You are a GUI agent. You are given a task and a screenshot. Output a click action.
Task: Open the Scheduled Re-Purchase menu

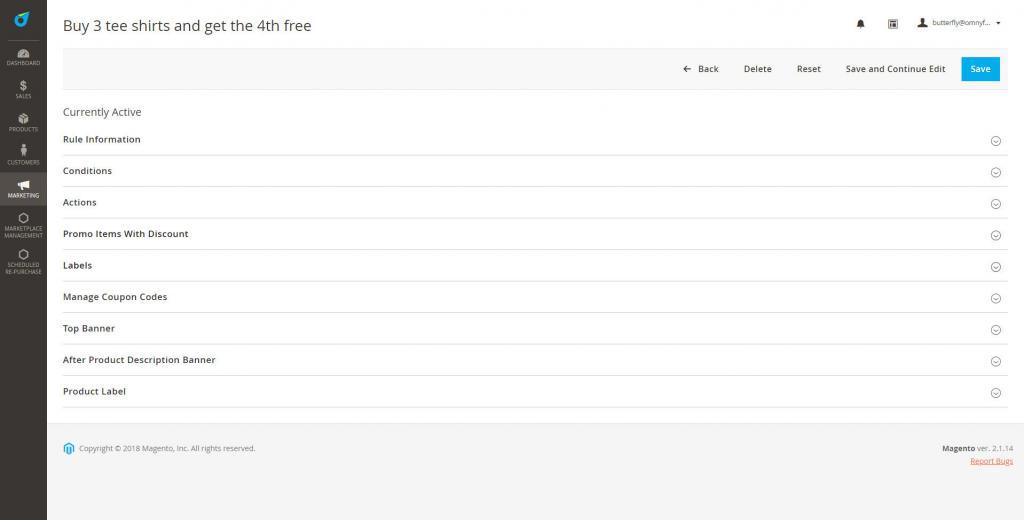(x=23, y=261)
